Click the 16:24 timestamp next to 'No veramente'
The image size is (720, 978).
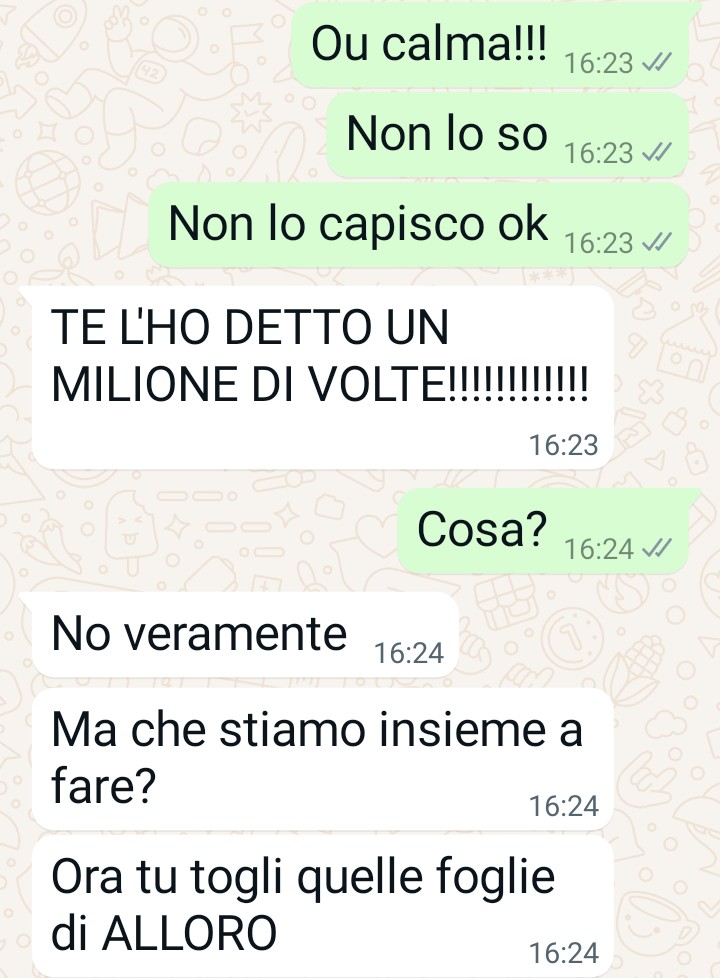[x=409, y=653]
